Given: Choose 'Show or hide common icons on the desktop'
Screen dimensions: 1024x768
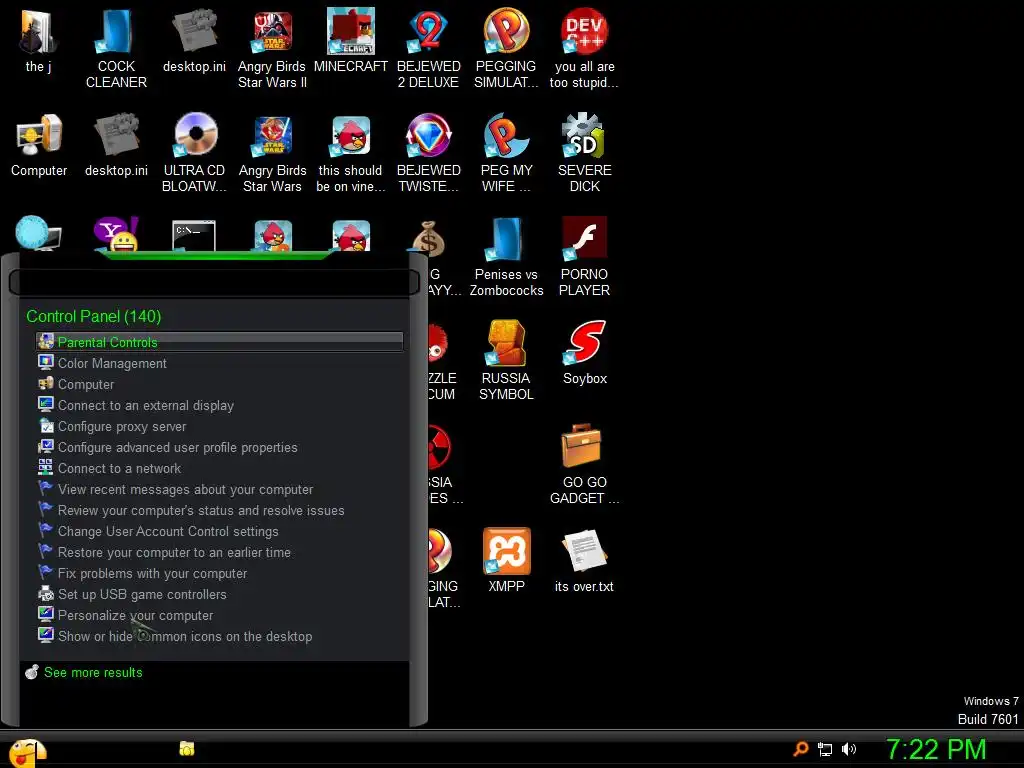Looking at the screenshot, I should tap(219, 636).
